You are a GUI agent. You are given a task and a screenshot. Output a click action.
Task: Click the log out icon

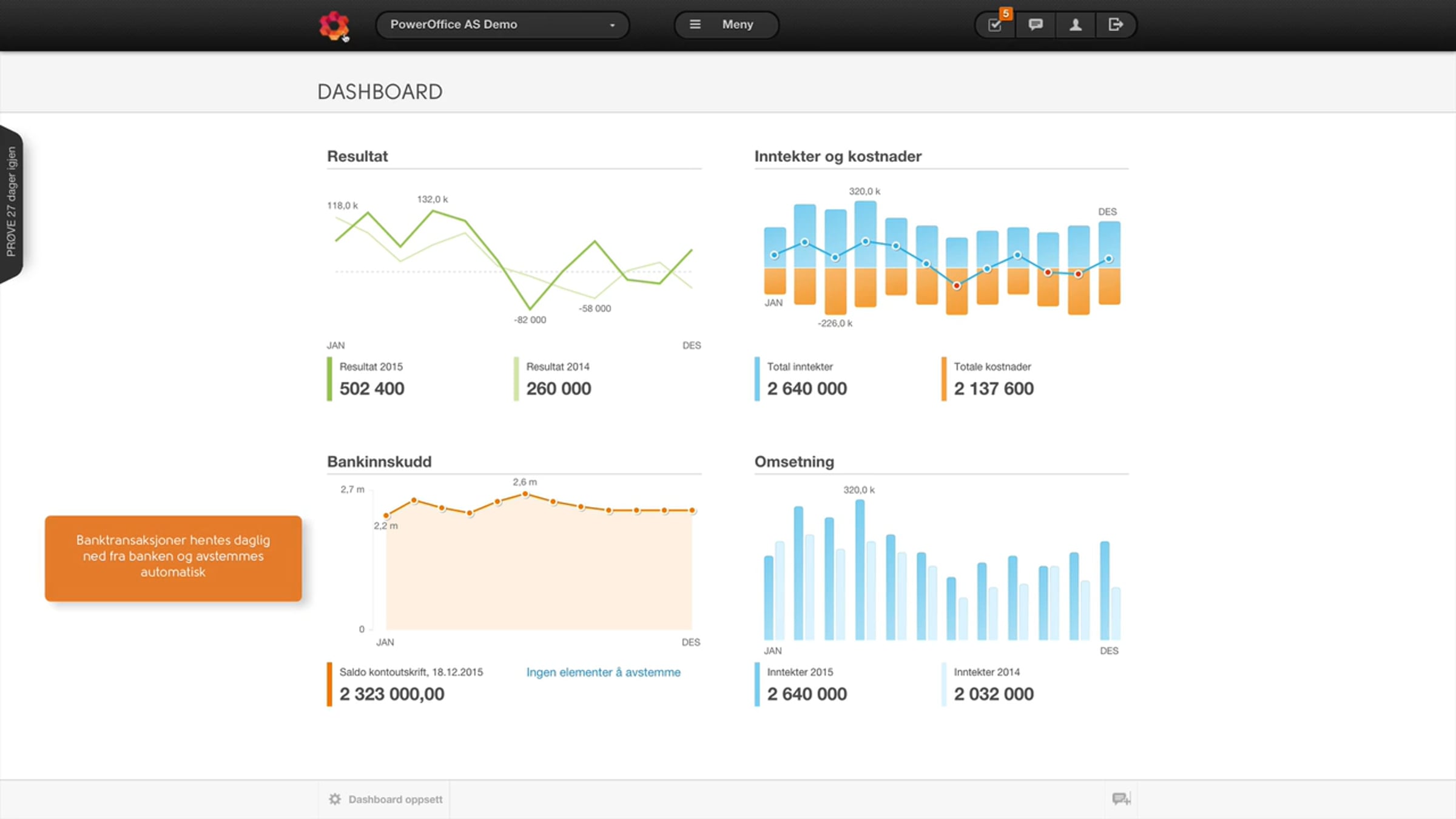click(x=1116, y=24)
